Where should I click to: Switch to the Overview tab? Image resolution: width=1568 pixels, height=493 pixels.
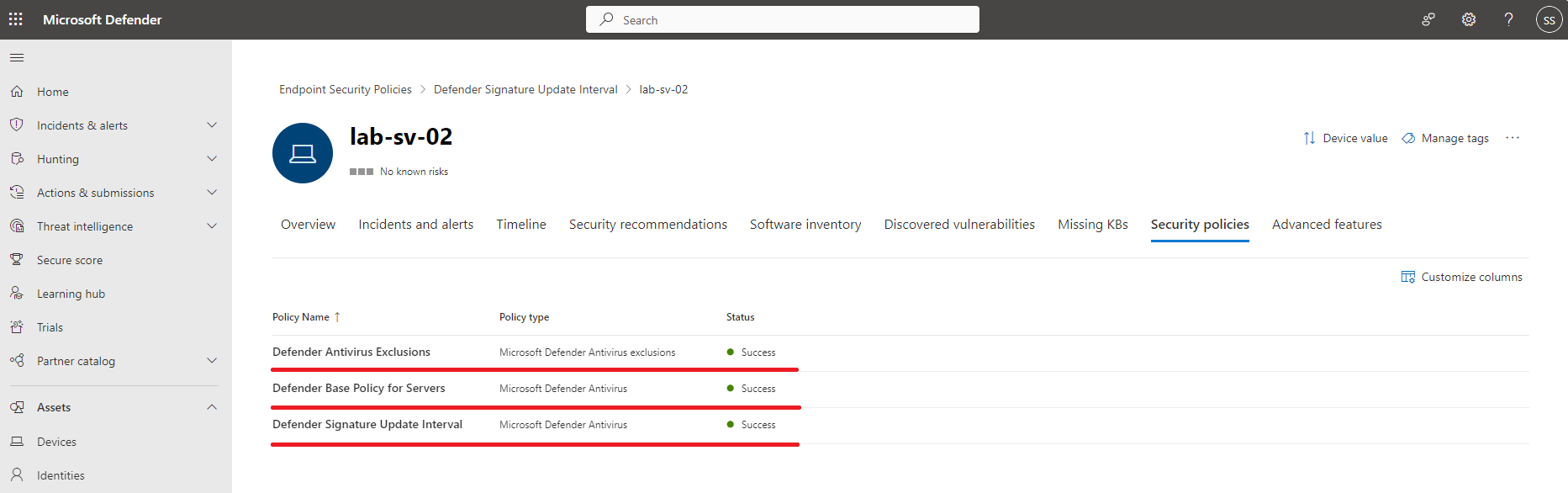(x=308, y=225)
